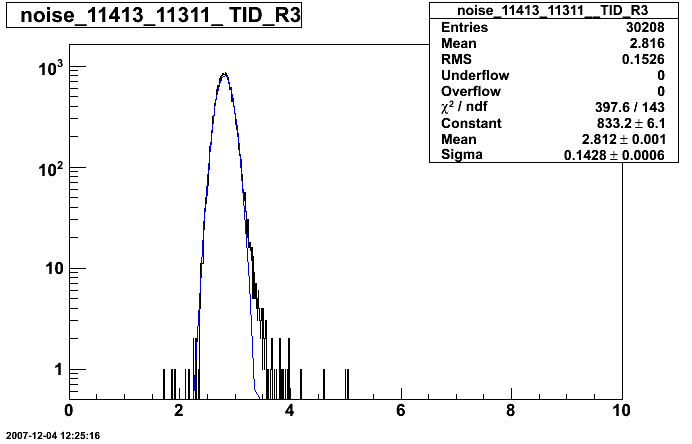Click the x-axis label 6
The height and width of the screenshot is (444, 692).
(400, 410)
